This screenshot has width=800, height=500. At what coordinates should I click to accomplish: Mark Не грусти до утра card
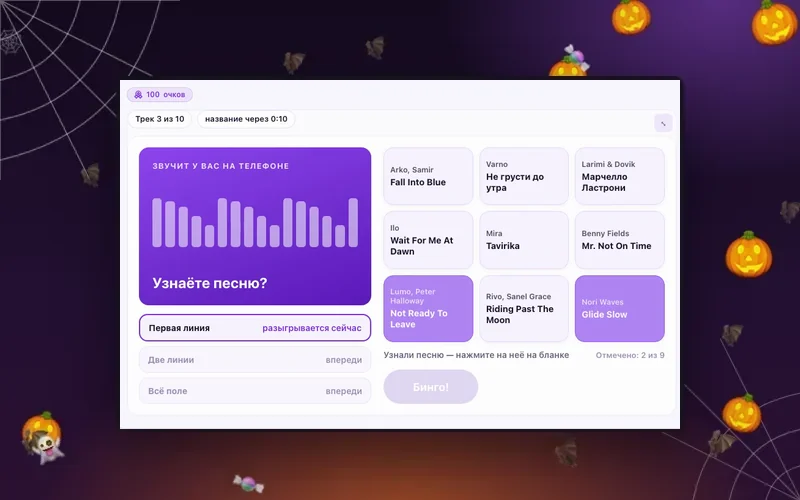[524, 176]
